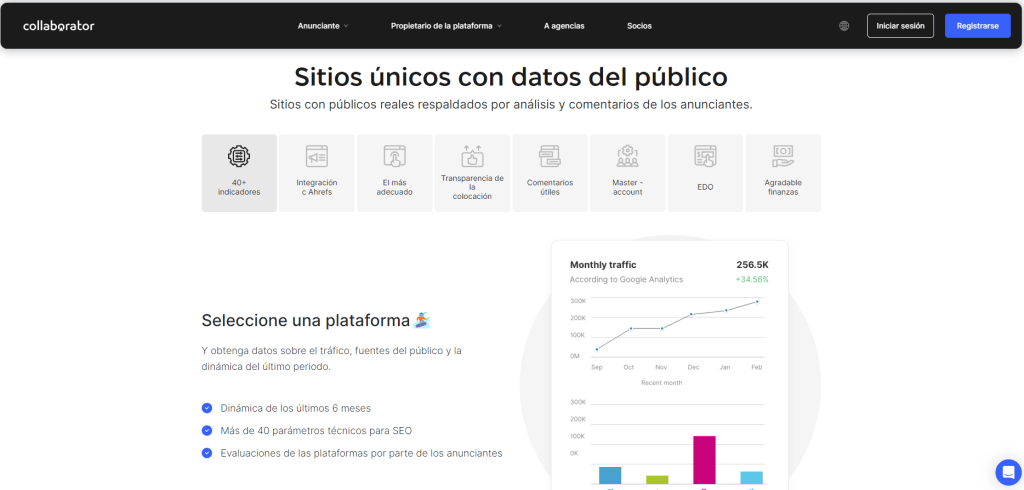The height and width of the screenshot is (490, 1024).
Task: Click the snowboarder emoji beside Seleccione una plataforma
Action: pos(423,320)
